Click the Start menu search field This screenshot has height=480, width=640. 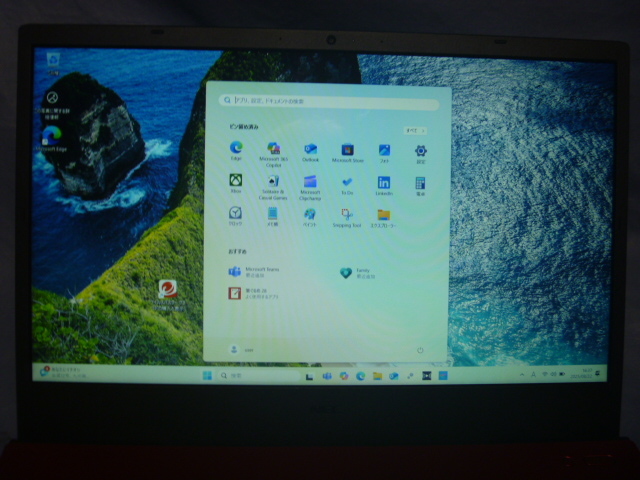pyautogui.click(x=329, y=101)
